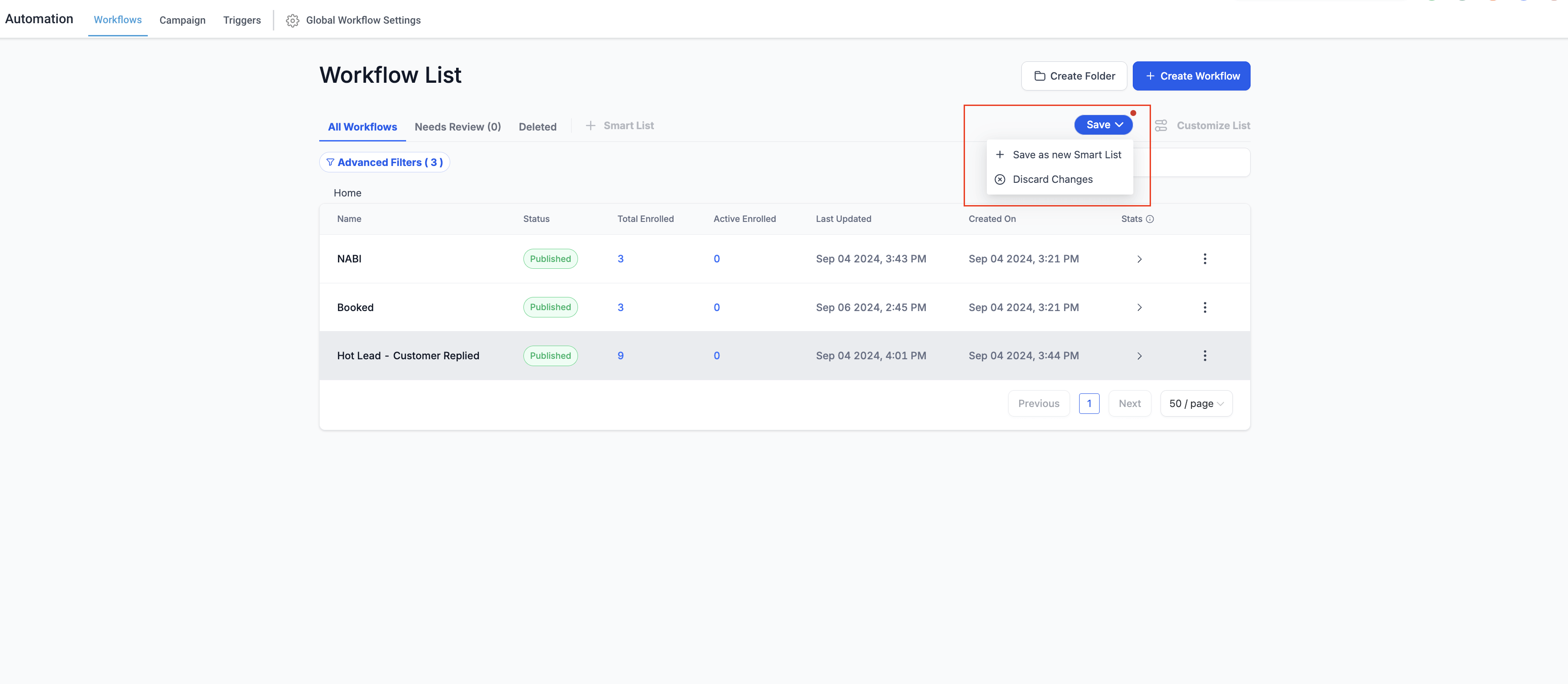
Task: Click the Stats info icon in header
Action: [1150, 219]
